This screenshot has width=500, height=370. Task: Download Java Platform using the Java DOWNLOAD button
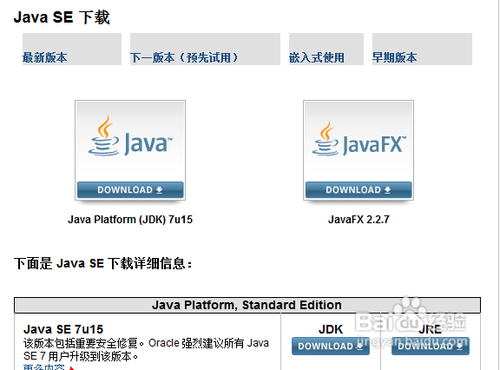click(130, 190)
